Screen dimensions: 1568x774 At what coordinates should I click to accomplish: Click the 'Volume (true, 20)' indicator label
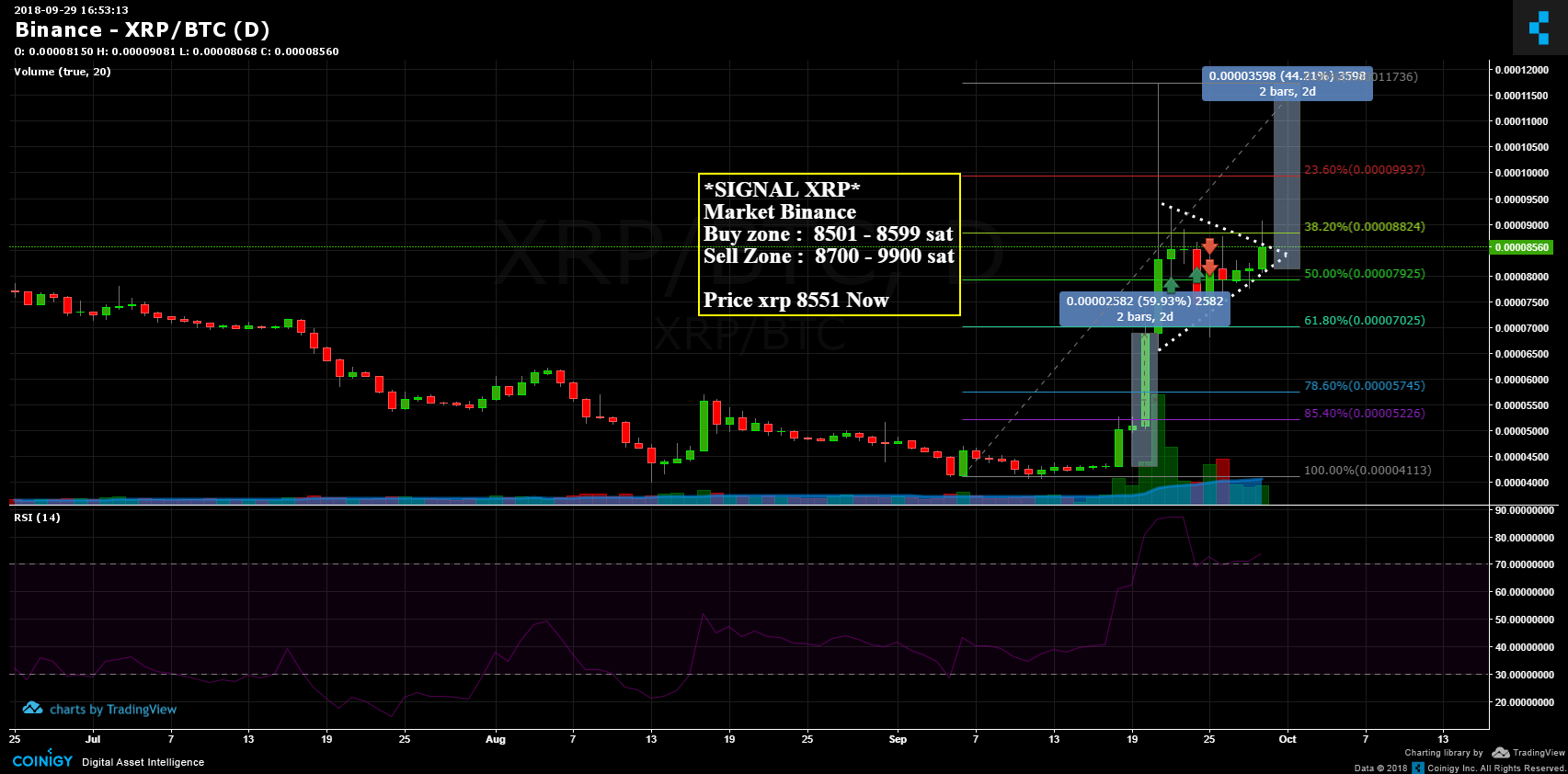[x=63, y=72]
